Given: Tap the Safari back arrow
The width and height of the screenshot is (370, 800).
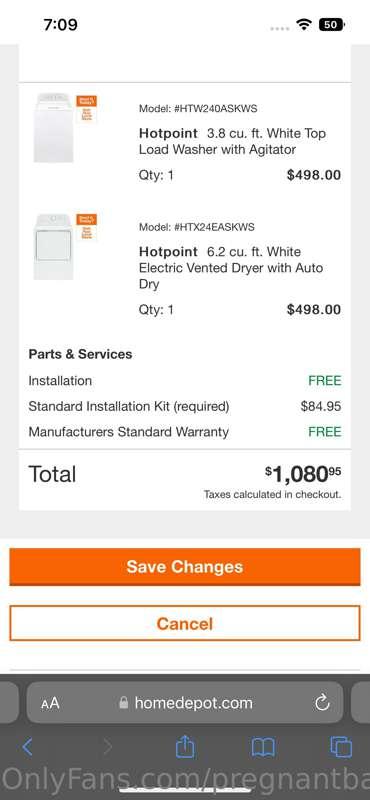Looking at the screenshot, I should tap(28, 747).
